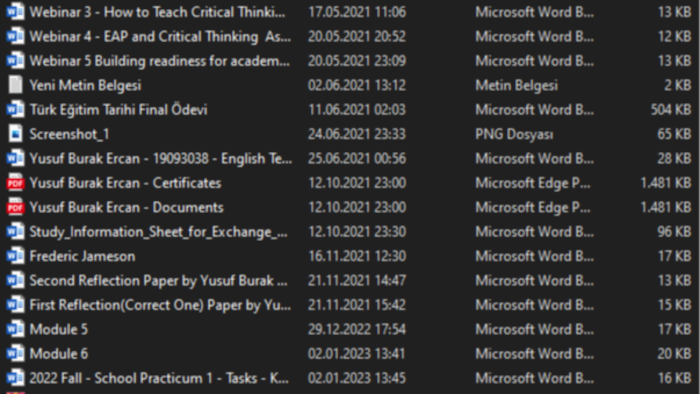Click date 20.05.2021 23:09
The image size is (700, 394).
point(357,61)
